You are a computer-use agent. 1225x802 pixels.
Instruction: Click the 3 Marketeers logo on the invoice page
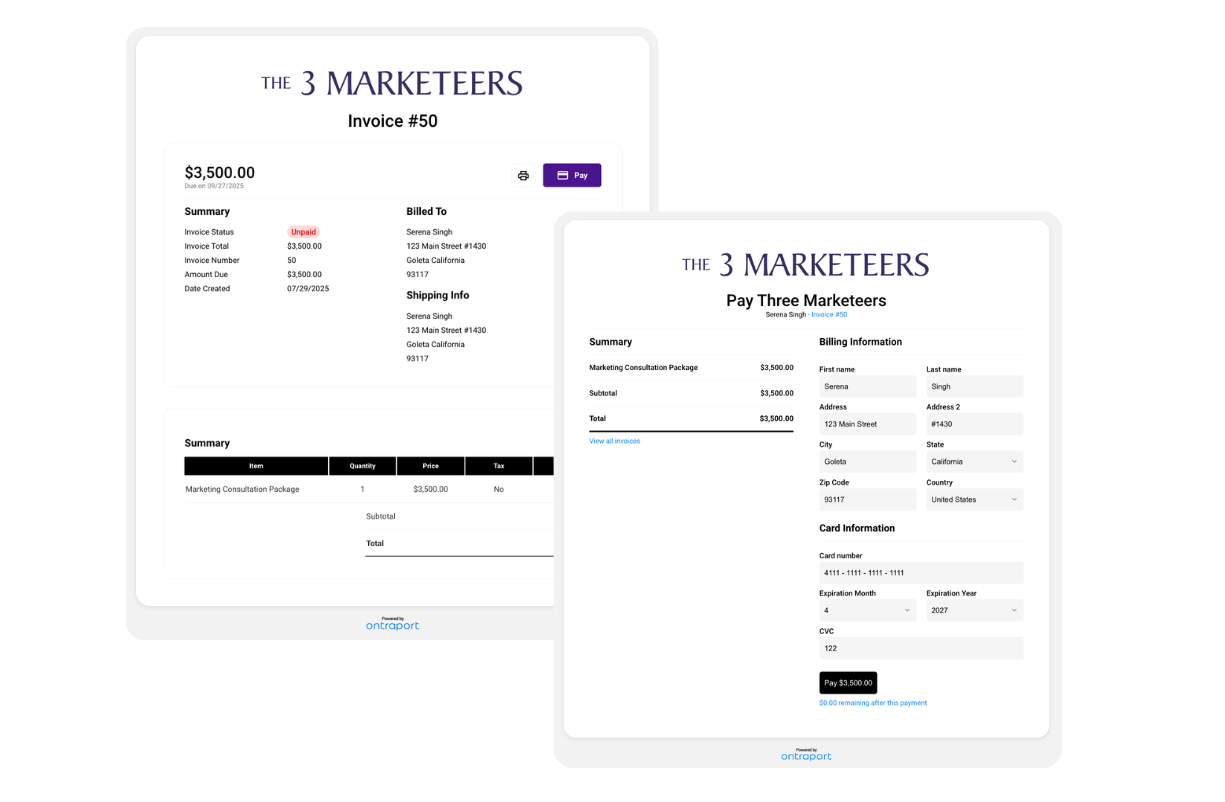392,83
